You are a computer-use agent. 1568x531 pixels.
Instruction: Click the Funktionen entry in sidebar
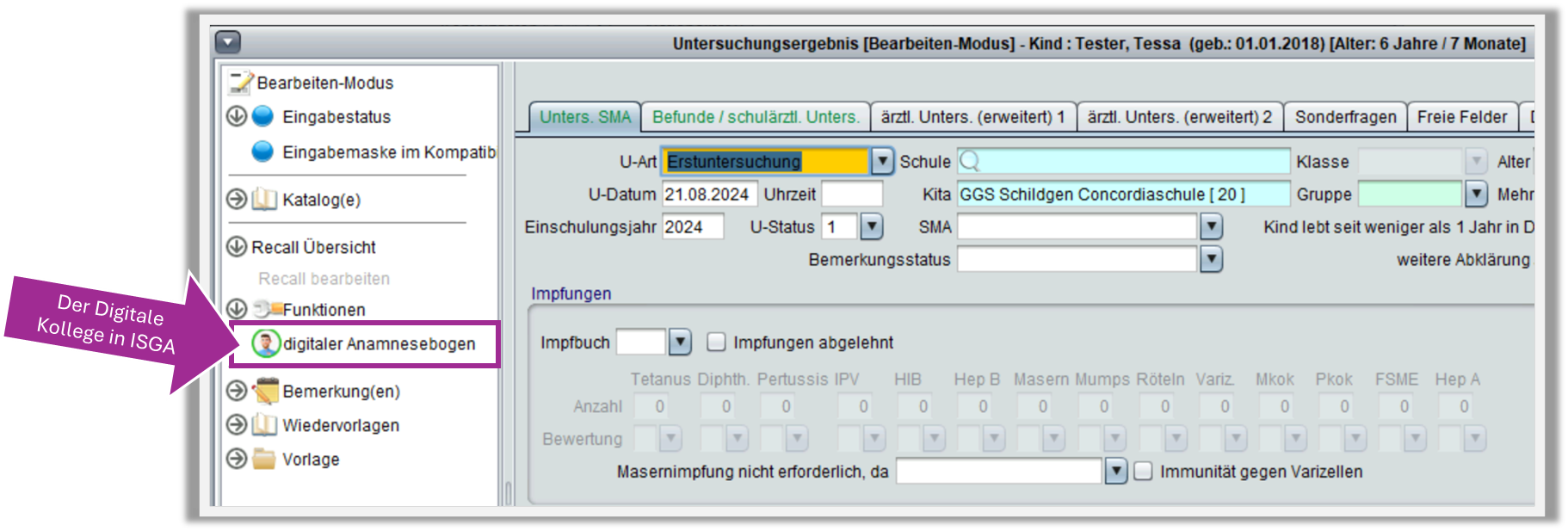click(324, 310)
